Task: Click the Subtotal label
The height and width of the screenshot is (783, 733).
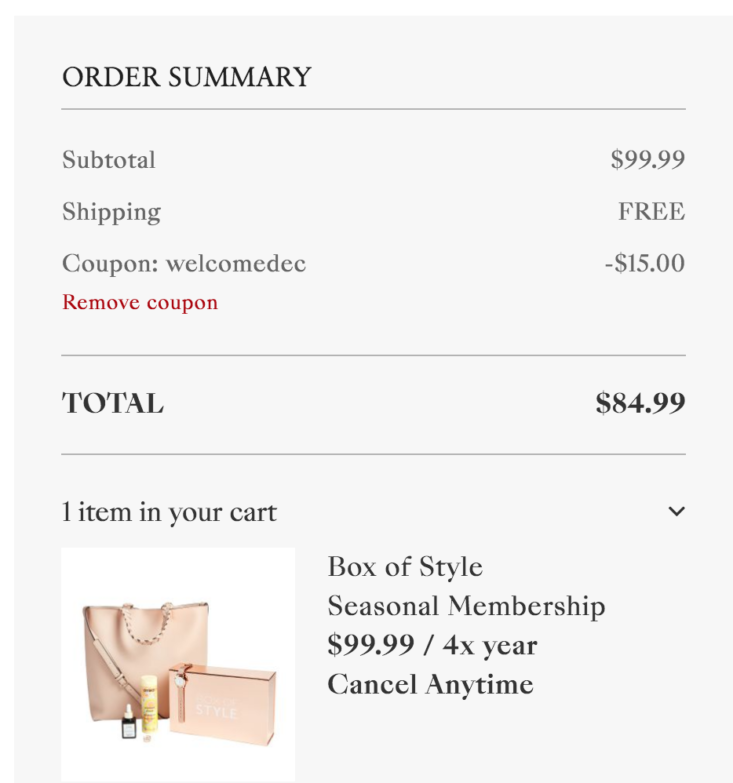Action: pyautogui.click(x=109, y=160)
